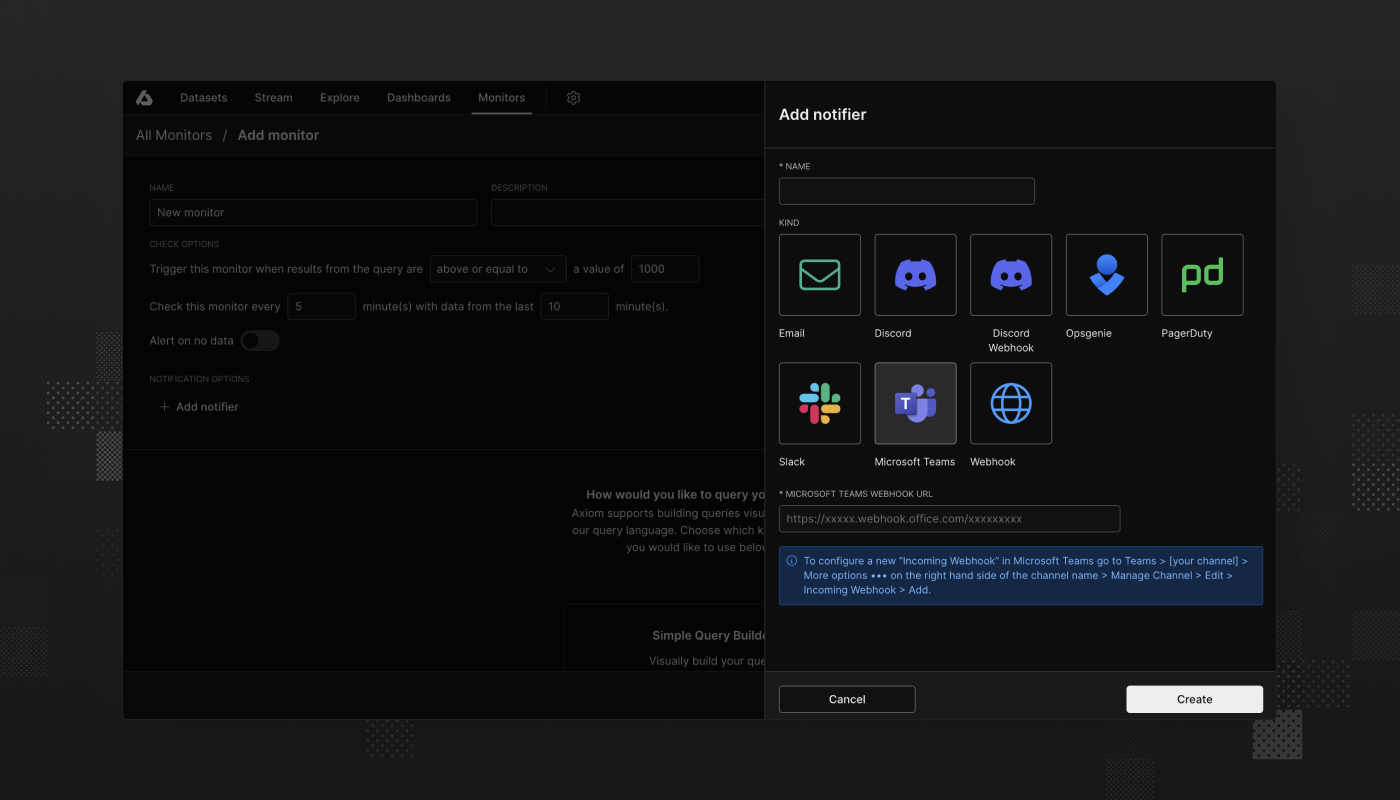Switch to the Stream tab
1400x800 pixels.
273,98
